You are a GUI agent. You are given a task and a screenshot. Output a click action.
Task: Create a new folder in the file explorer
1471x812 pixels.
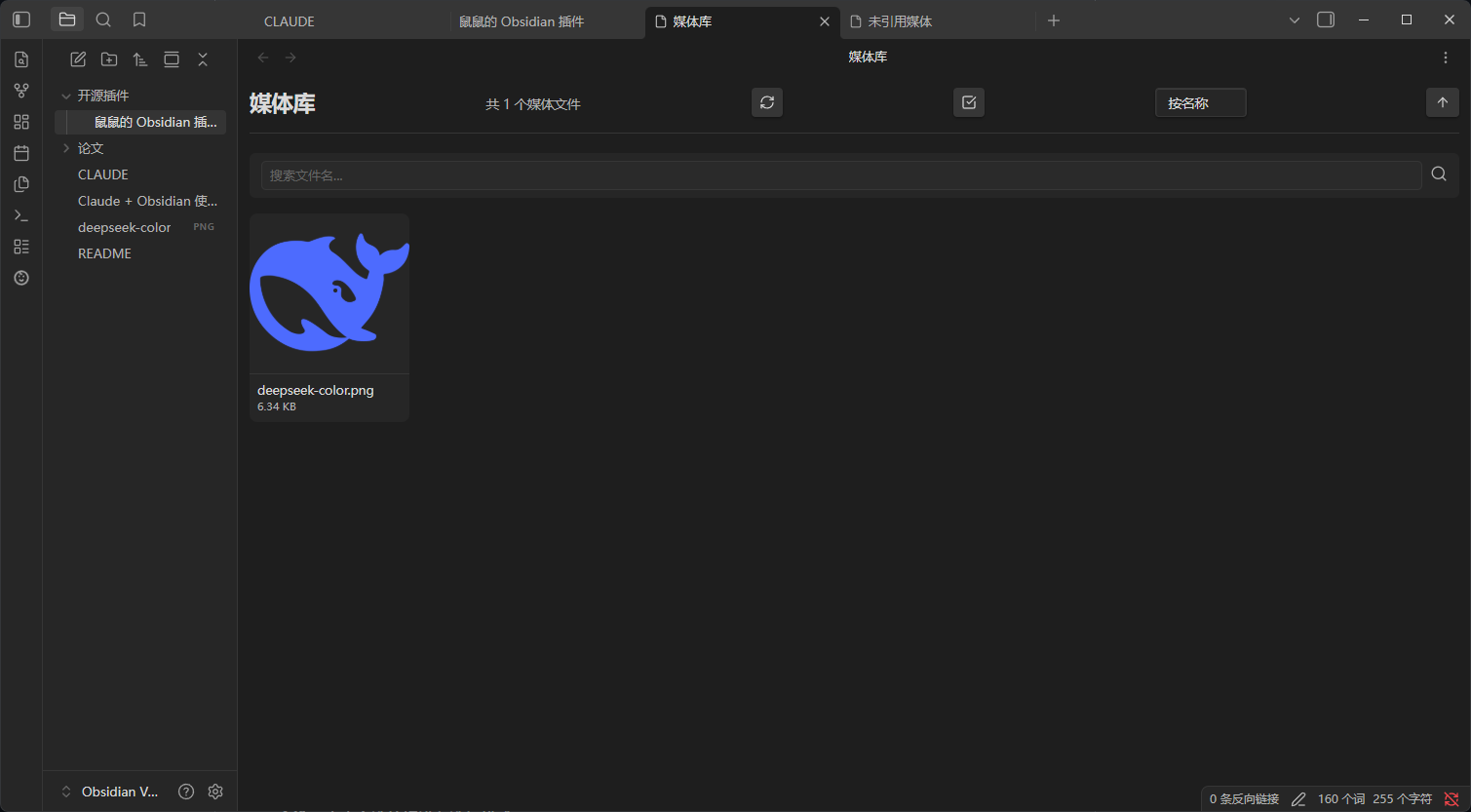pos(109,59)
